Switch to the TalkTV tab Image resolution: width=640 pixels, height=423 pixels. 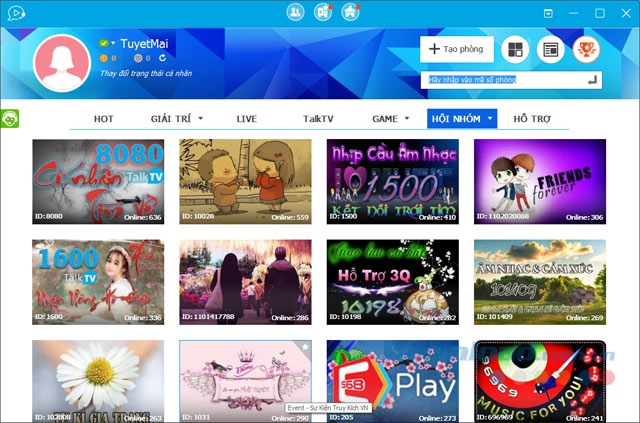[x=318, y=119]
